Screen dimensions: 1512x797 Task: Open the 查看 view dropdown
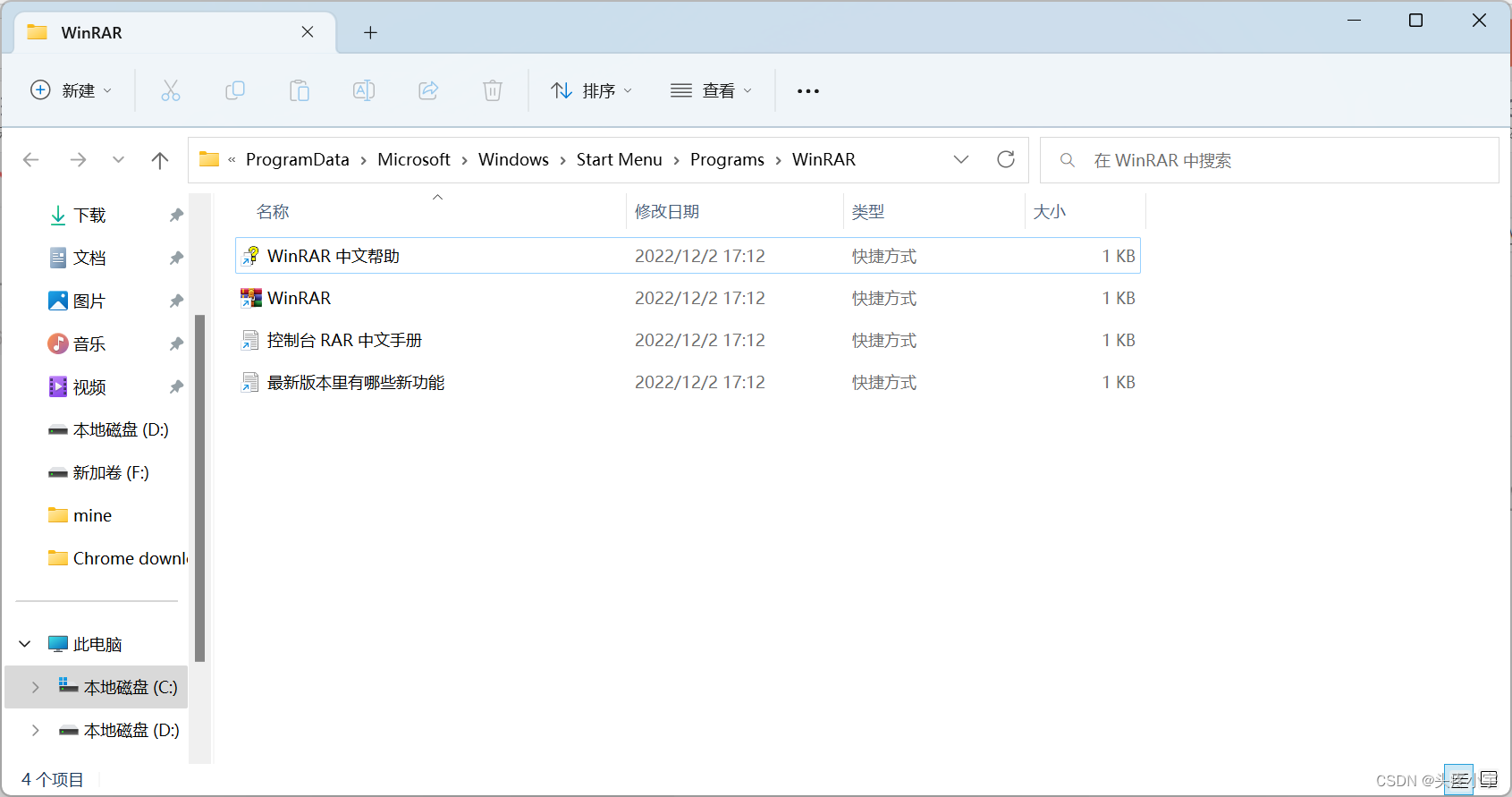coord(712,90)
